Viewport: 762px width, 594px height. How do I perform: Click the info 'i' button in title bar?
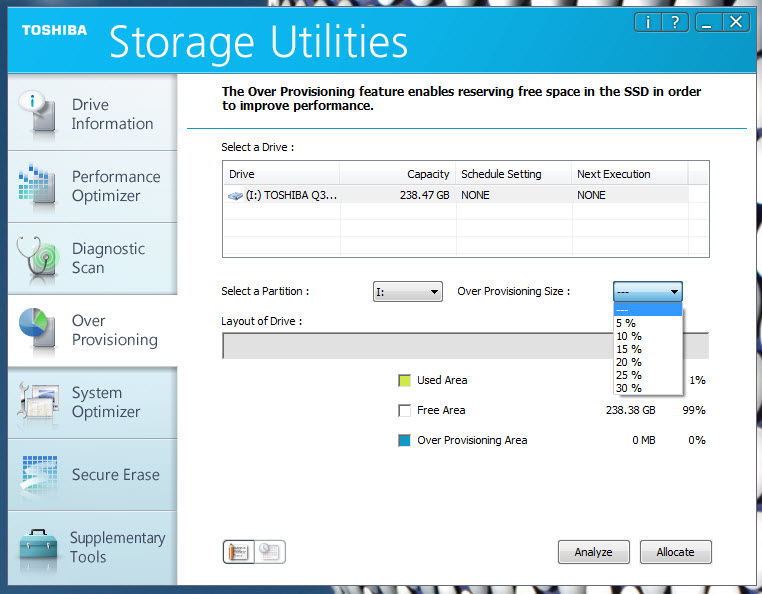point(647,22)
